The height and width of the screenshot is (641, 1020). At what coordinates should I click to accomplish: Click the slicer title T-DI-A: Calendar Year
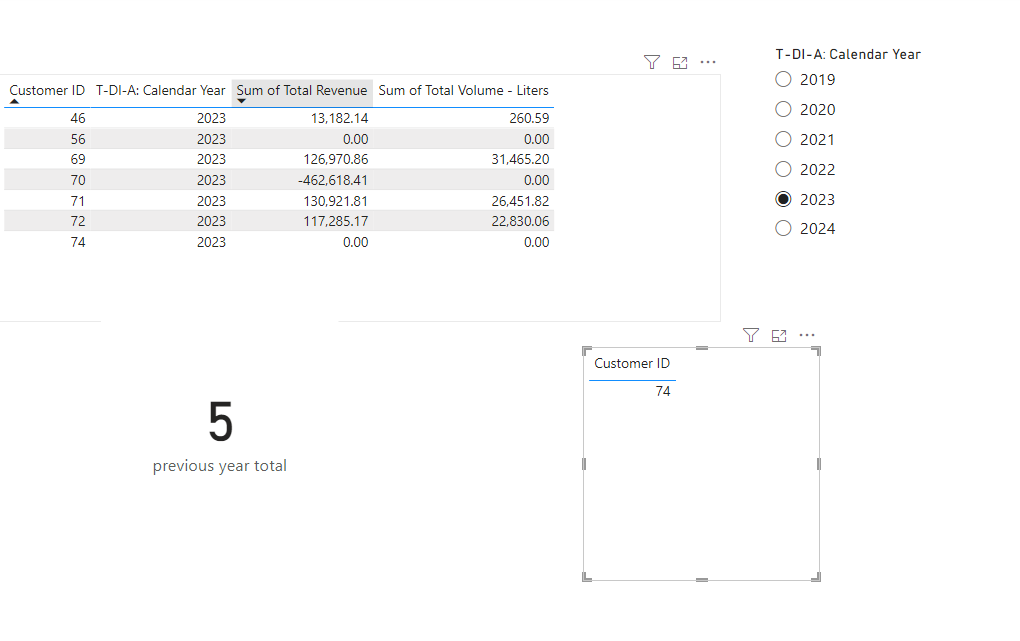(x=848, y=55)
